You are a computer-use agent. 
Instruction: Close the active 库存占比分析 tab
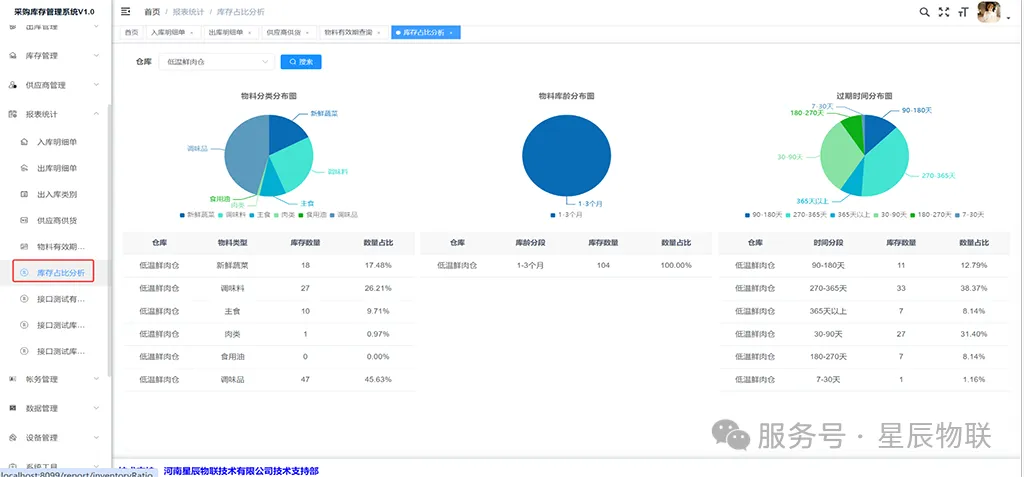[451, 33]
